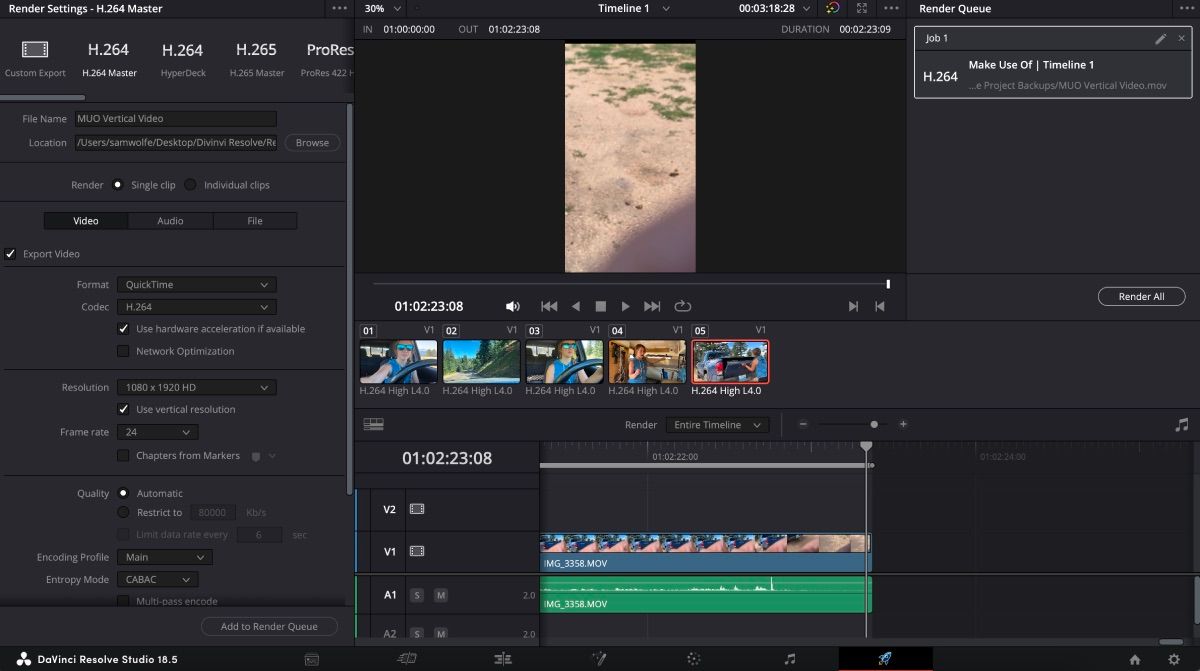Expand the Entire Timeline render dropdown
Screen dimensions: 1200x671
(715, 424)
